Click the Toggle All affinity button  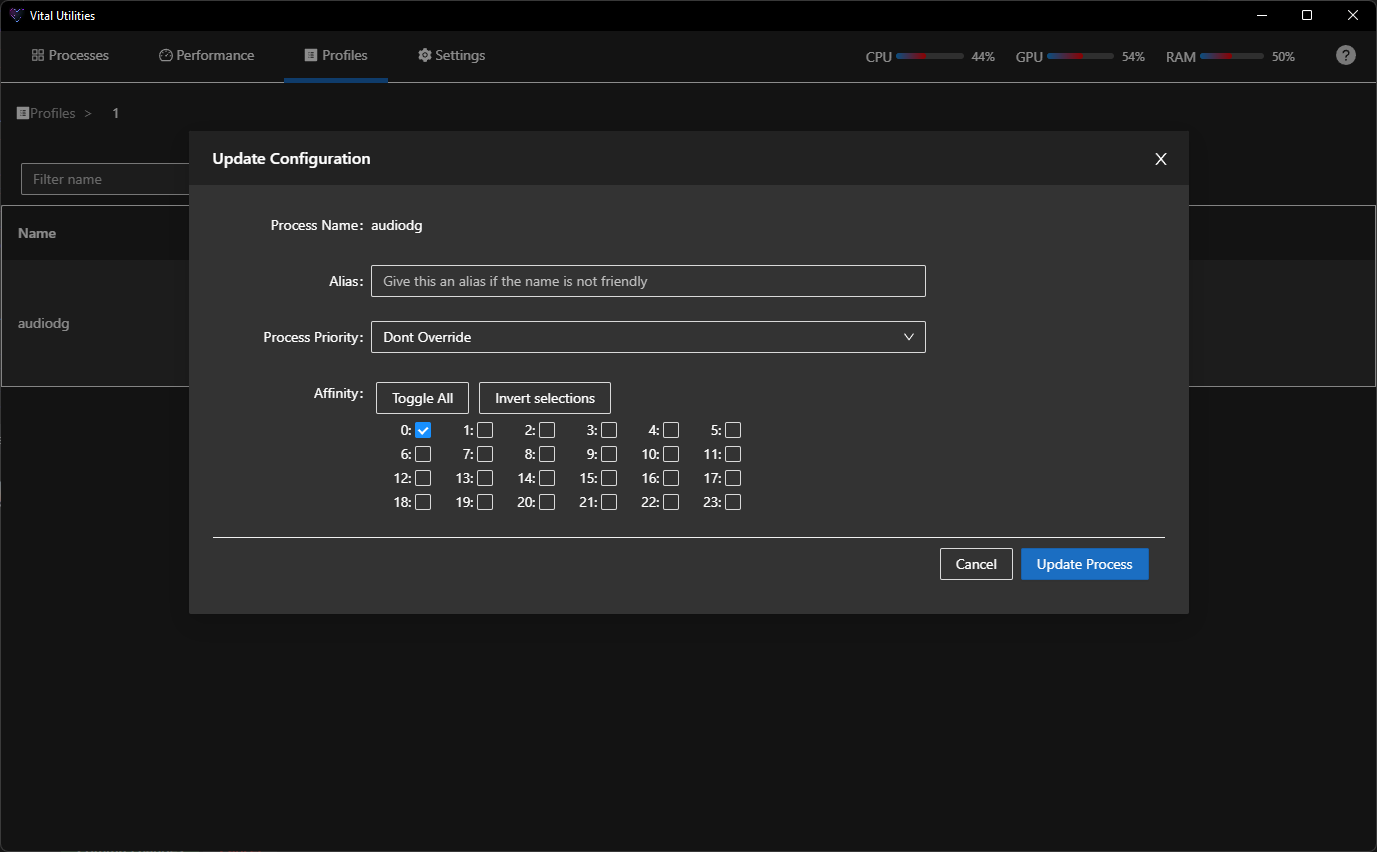pyautogui.click(x=422, y=398)
